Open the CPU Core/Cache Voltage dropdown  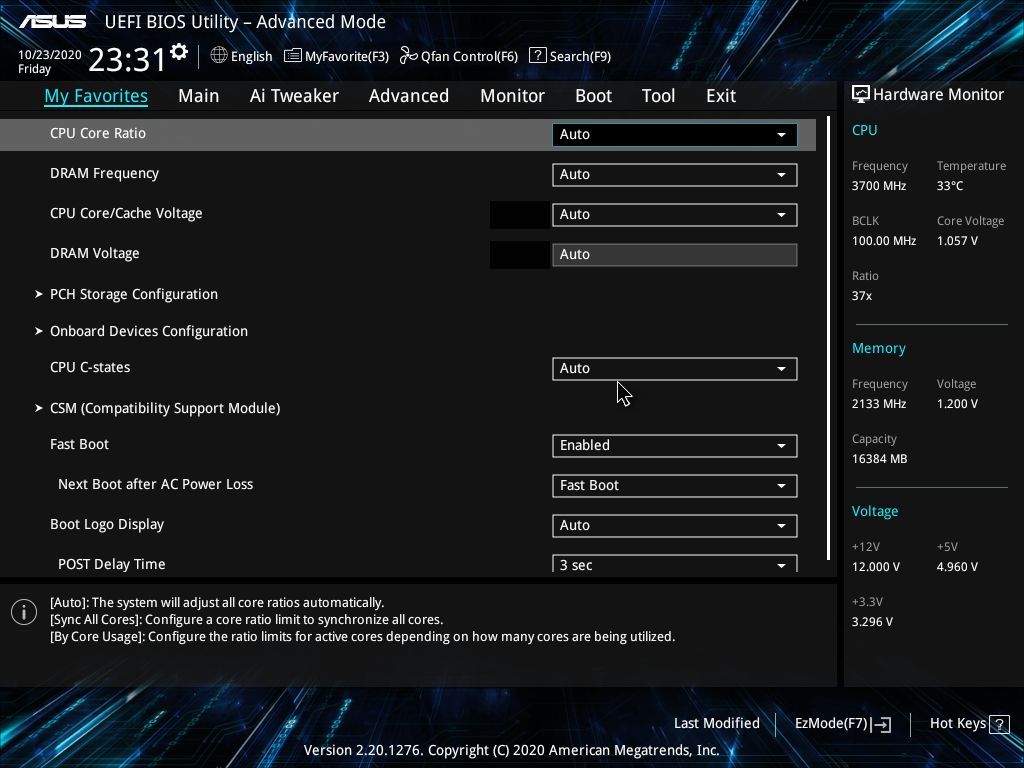pos(675,214)
